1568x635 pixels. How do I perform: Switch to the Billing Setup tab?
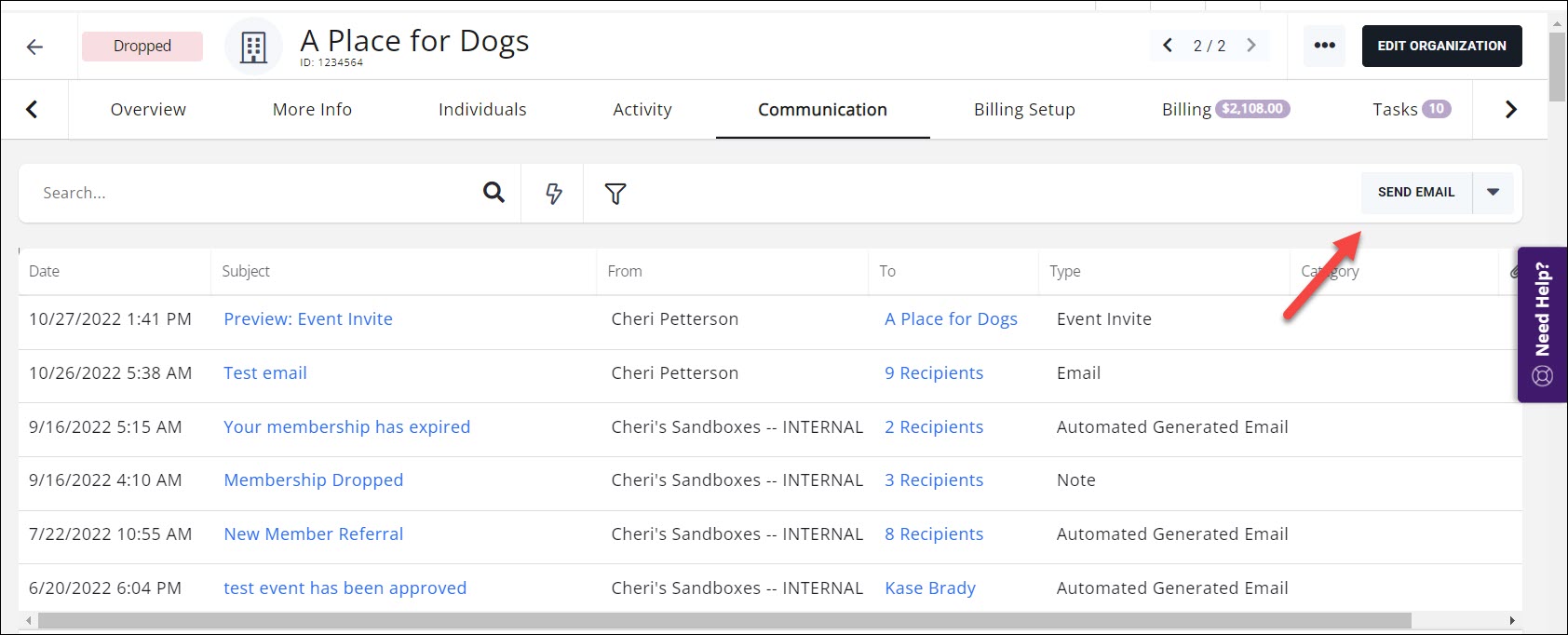[1024, 110]
